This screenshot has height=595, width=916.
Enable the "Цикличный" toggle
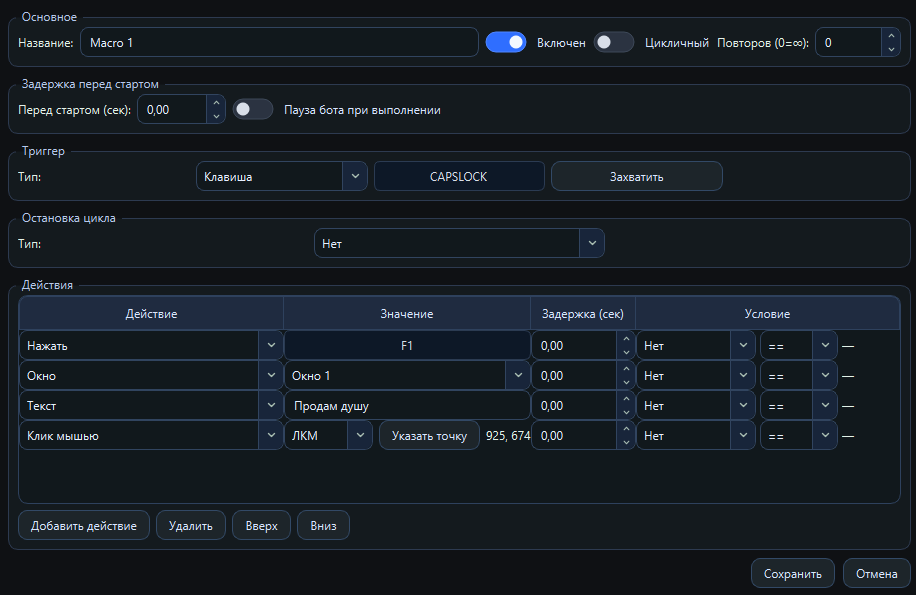[614, 42]
